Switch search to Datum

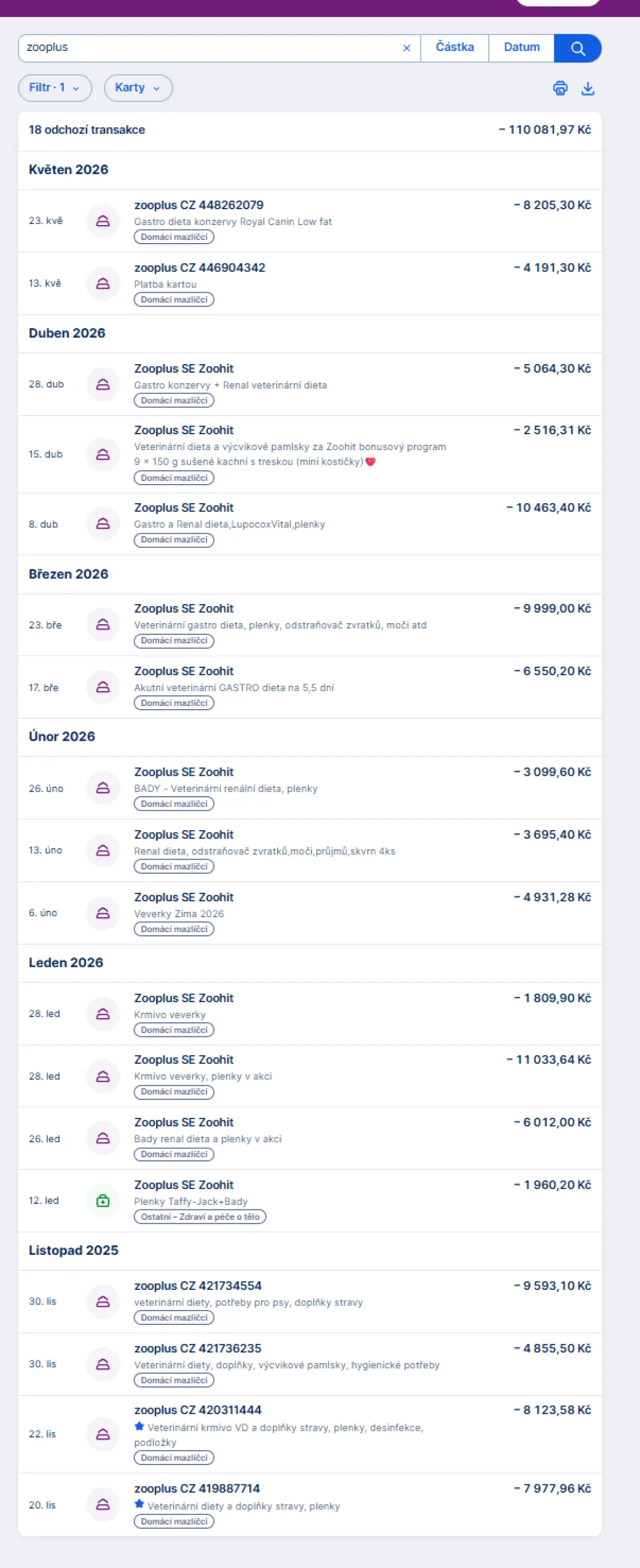pyautogui.click(x=521, y=48)
